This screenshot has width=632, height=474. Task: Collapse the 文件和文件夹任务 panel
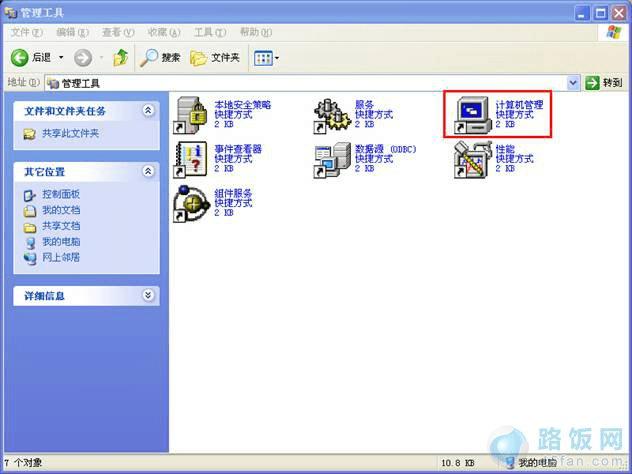(148, 110)
